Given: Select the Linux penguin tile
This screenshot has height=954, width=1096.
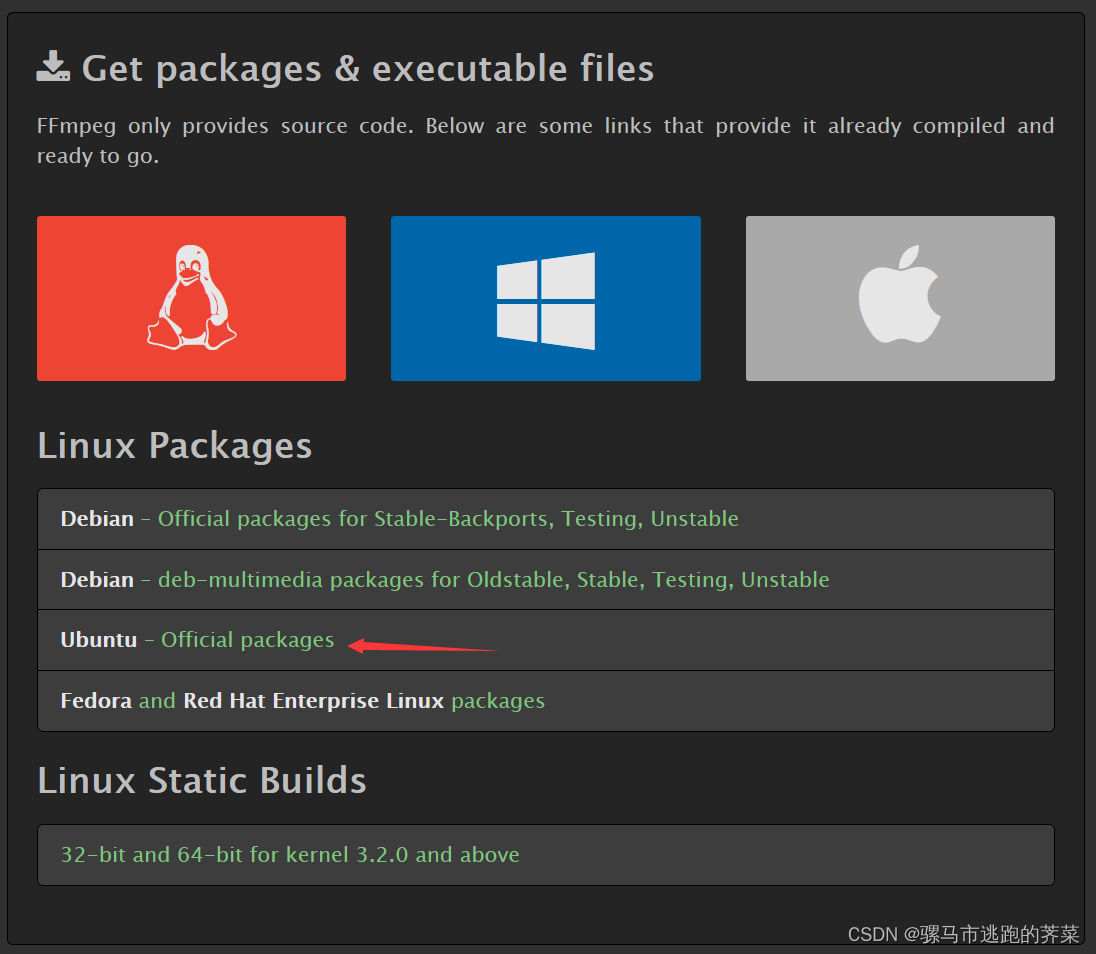Looking at the screenshot, I should coord(192,298).
